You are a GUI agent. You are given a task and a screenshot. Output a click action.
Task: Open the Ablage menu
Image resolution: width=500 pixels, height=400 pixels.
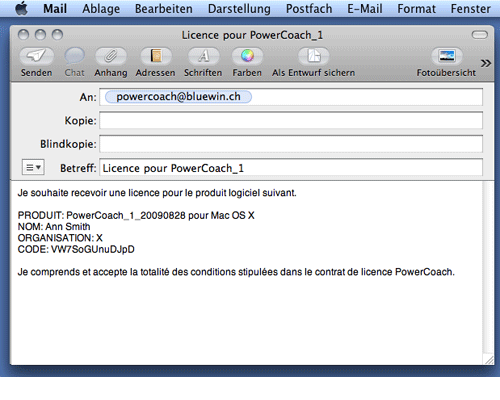[101, 9]
